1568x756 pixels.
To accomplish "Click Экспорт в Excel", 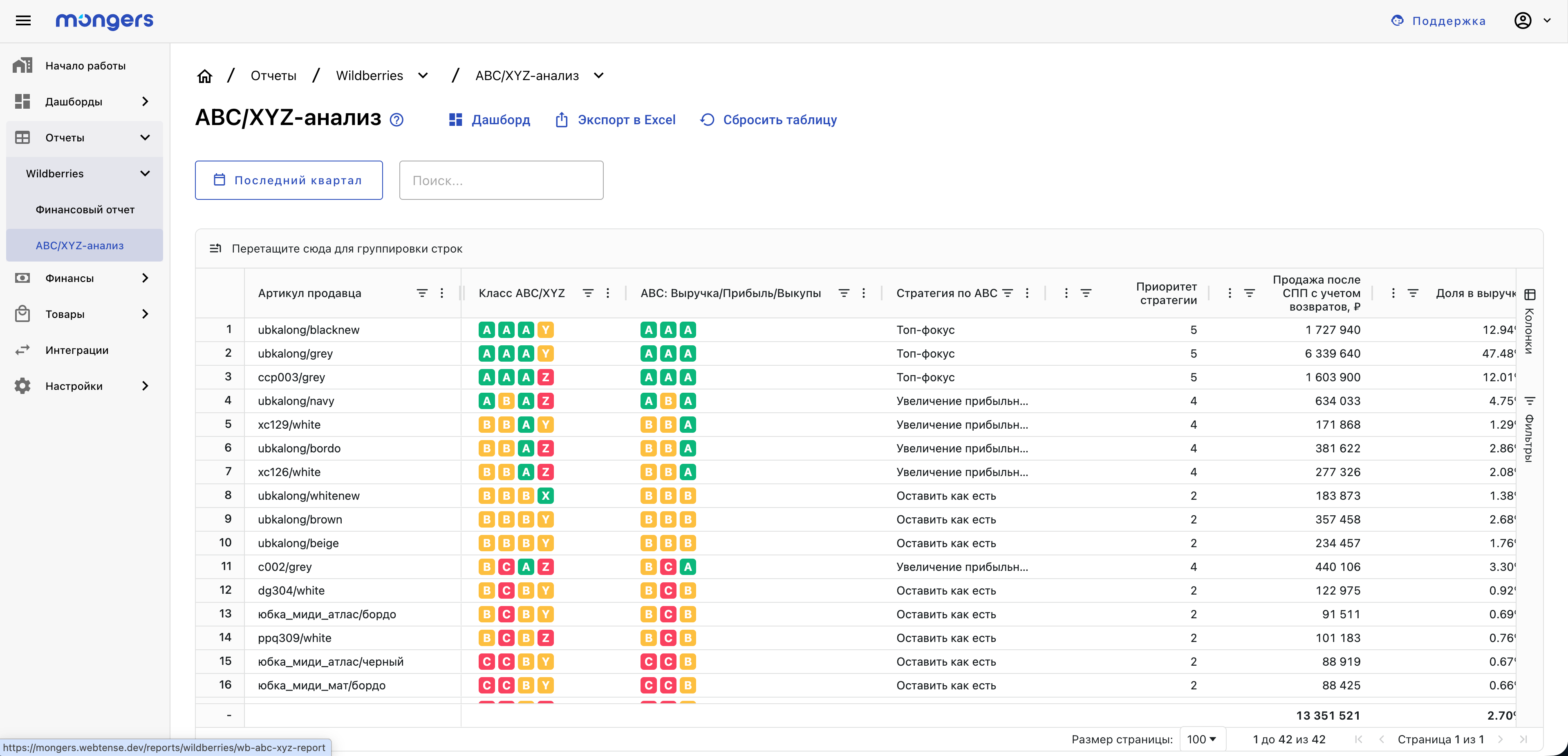I will [616, 120].
